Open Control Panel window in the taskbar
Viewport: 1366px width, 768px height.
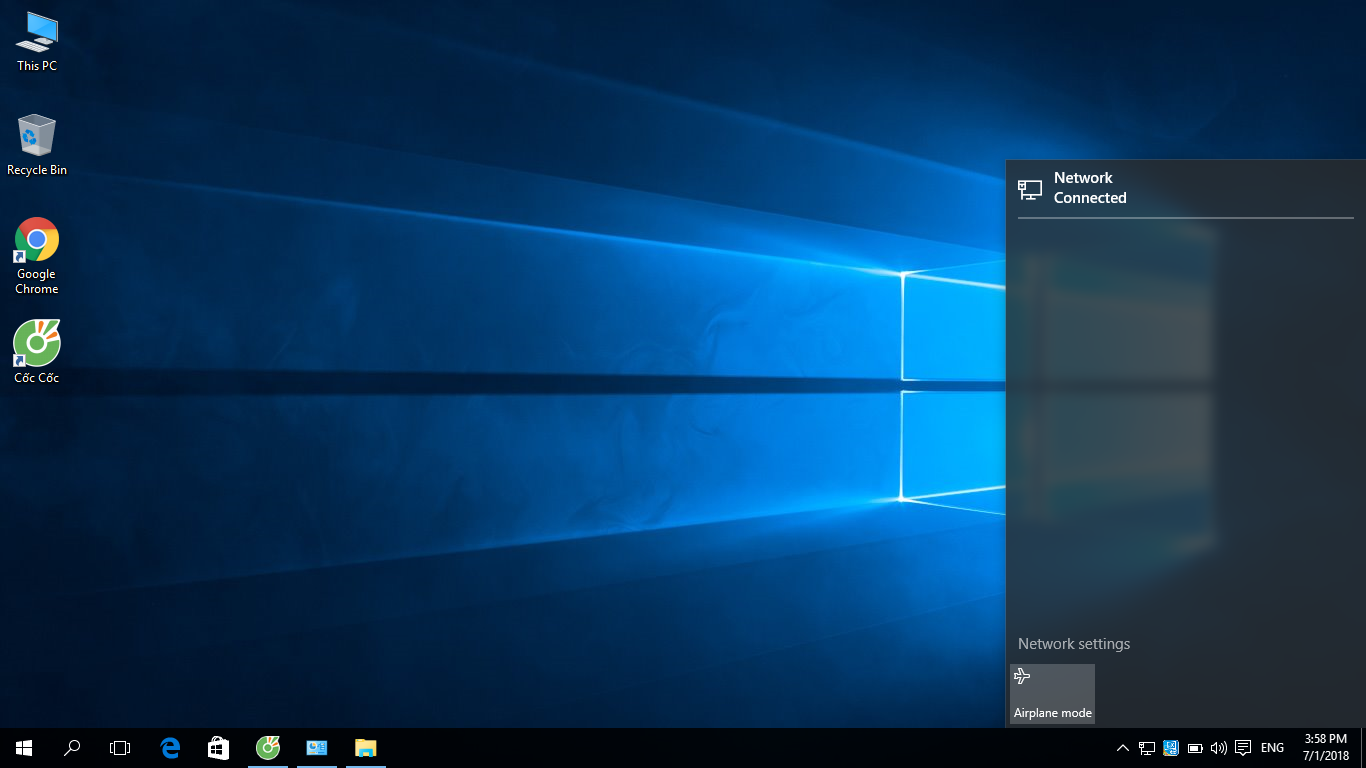tap(316, 747)
